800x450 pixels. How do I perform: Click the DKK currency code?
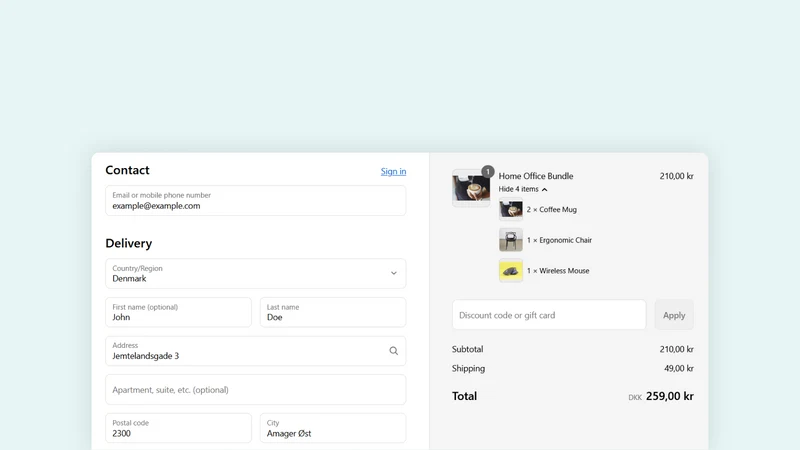[635, 397]
